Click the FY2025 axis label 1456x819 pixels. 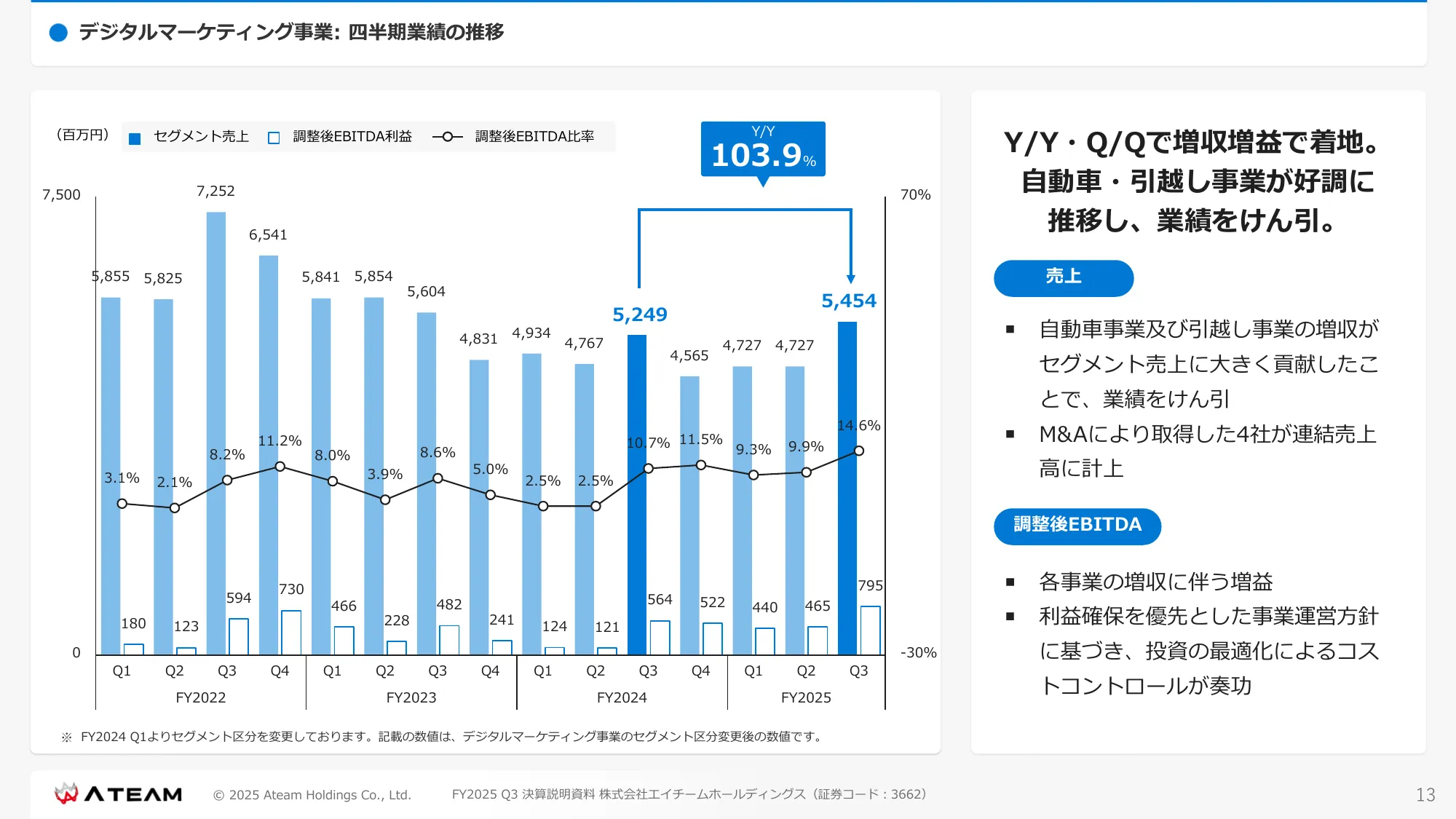[806, 697]
